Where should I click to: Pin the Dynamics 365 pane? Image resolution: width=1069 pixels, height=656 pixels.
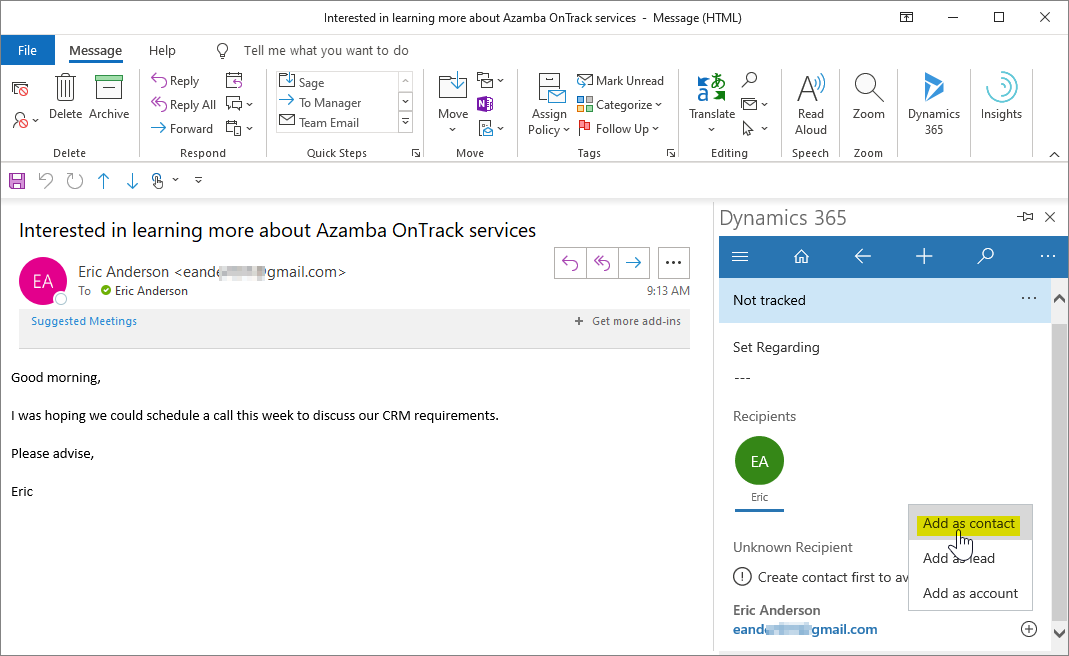coord(1025,217)
